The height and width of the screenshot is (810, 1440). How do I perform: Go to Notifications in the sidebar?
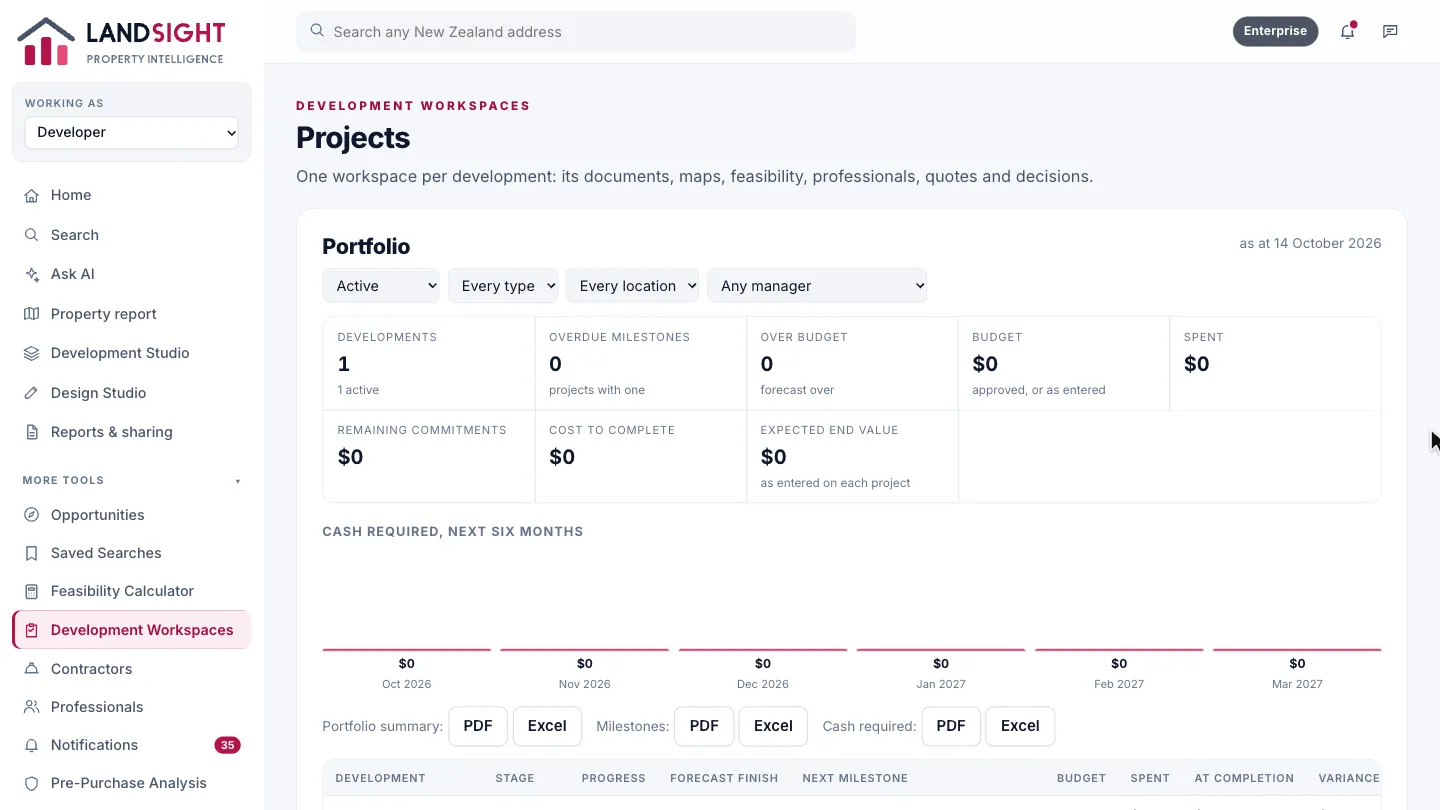[x=132, y=745]
